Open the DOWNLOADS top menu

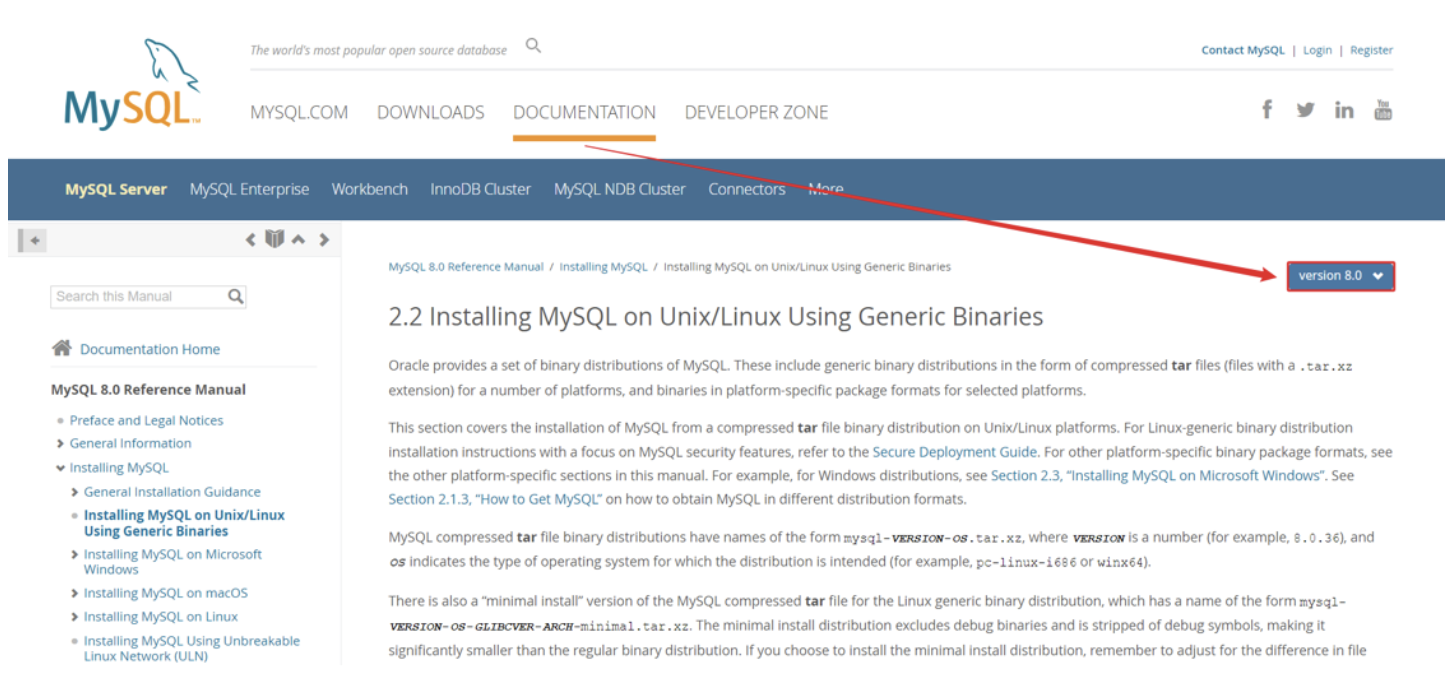431,112
